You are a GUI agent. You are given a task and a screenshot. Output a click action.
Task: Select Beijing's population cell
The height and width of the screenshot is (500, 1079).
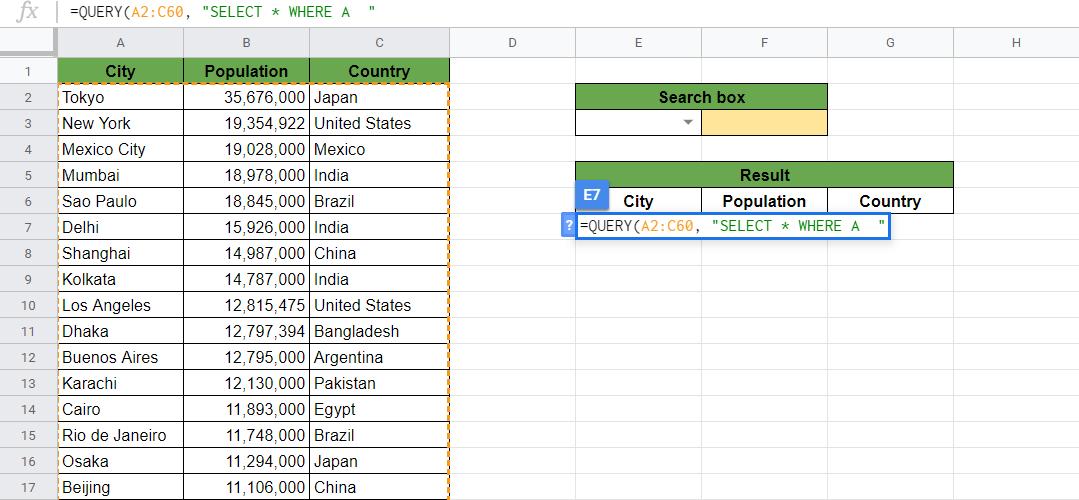(246, 487)
